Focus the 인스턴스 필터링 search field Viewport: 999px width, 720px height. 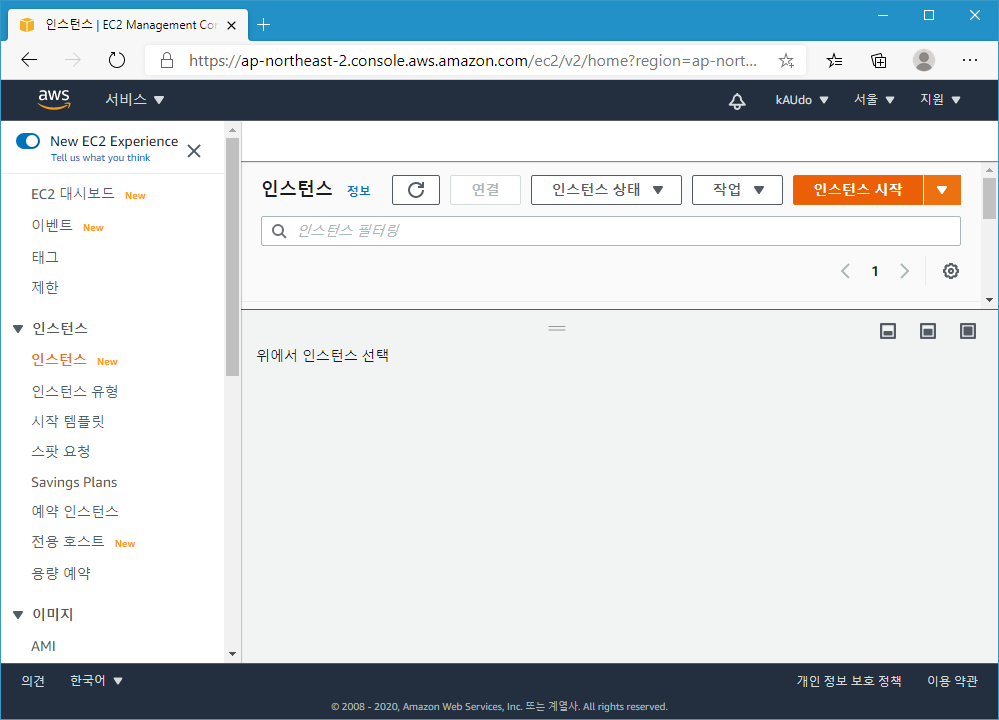click(610, 231)
